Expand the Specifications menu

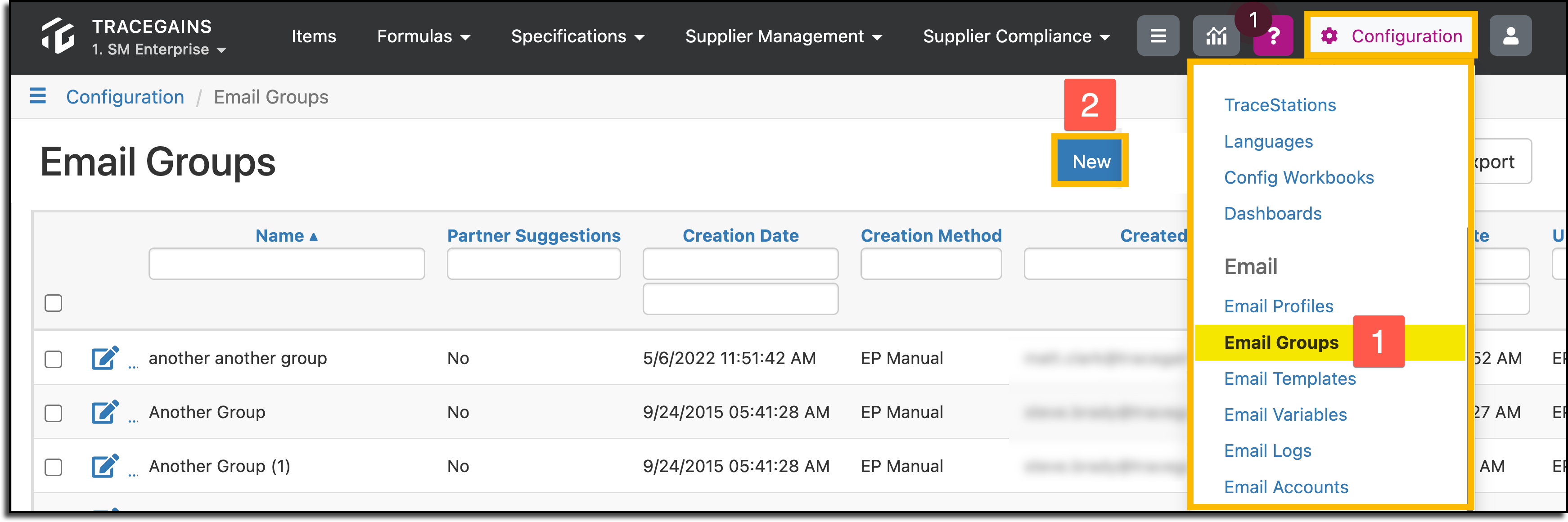click(578, 36)
